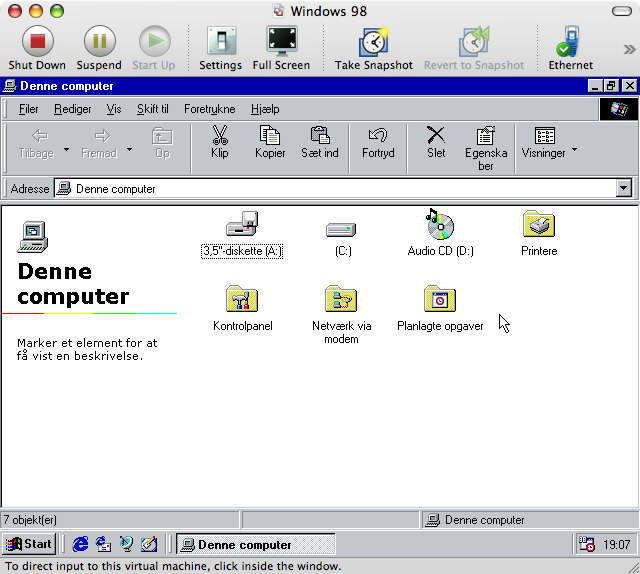This screenshot has height=574, width=640.
Task: Open the Hjælp menu
Action: pyautogui.click(x=265, y=109)
